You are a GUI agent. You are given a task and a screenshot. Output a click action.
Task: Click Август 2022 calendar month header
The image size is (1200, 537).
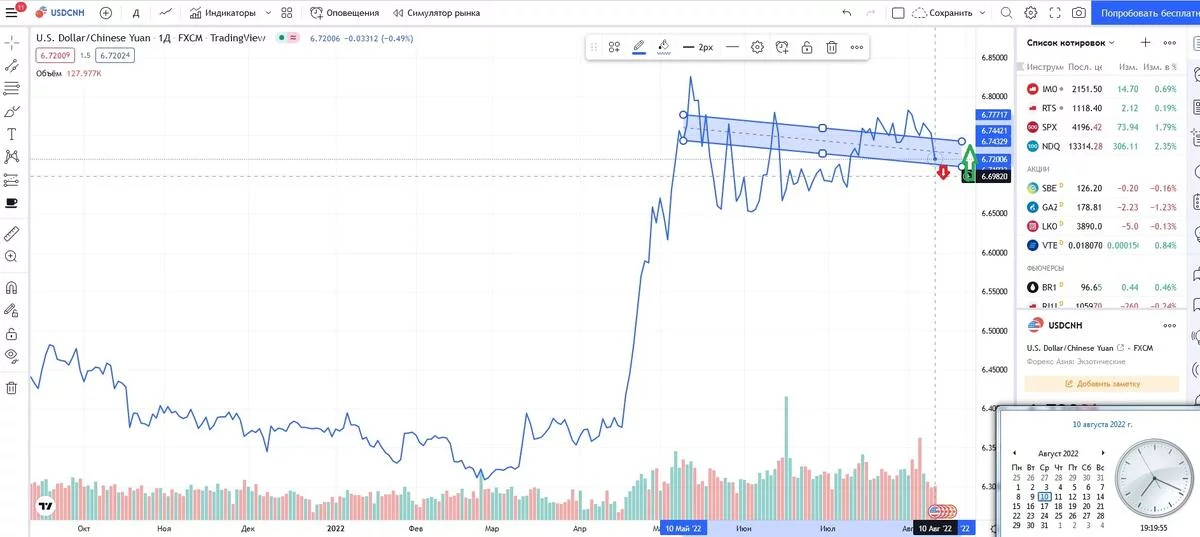1058,453
